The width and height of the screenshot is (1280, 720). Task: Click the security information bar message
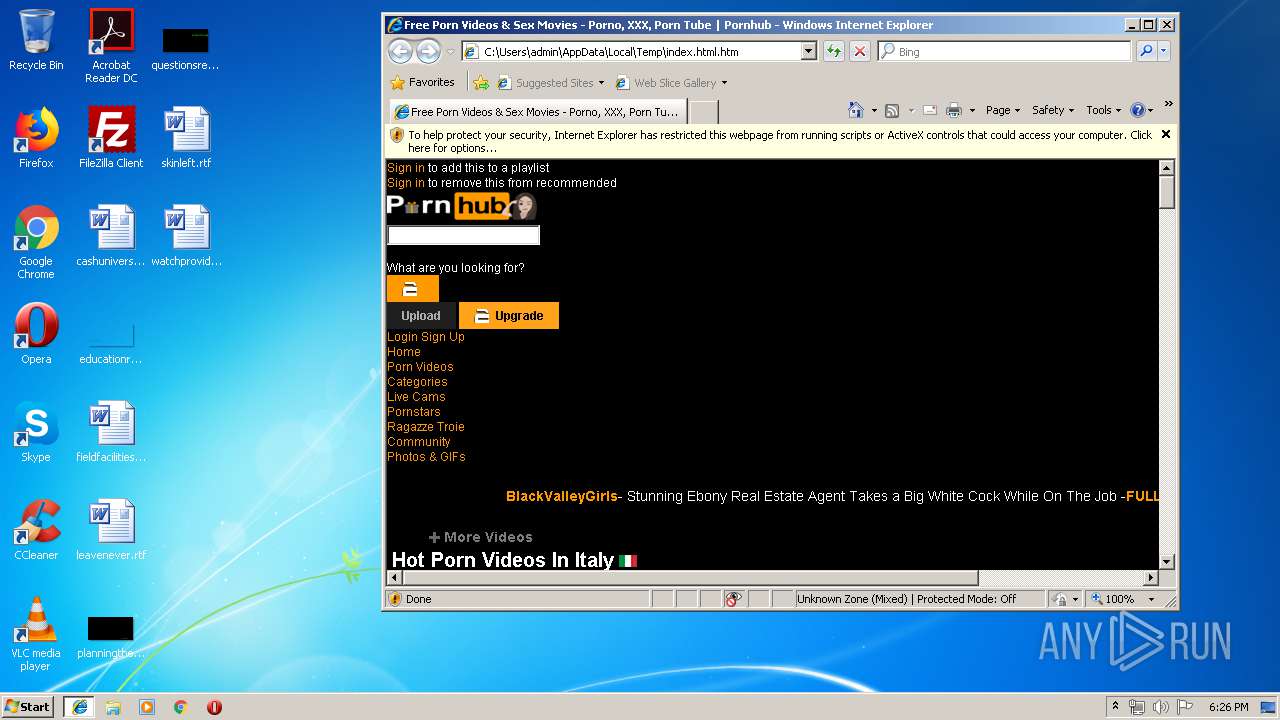pyautogui.click(x=780, y=141)
